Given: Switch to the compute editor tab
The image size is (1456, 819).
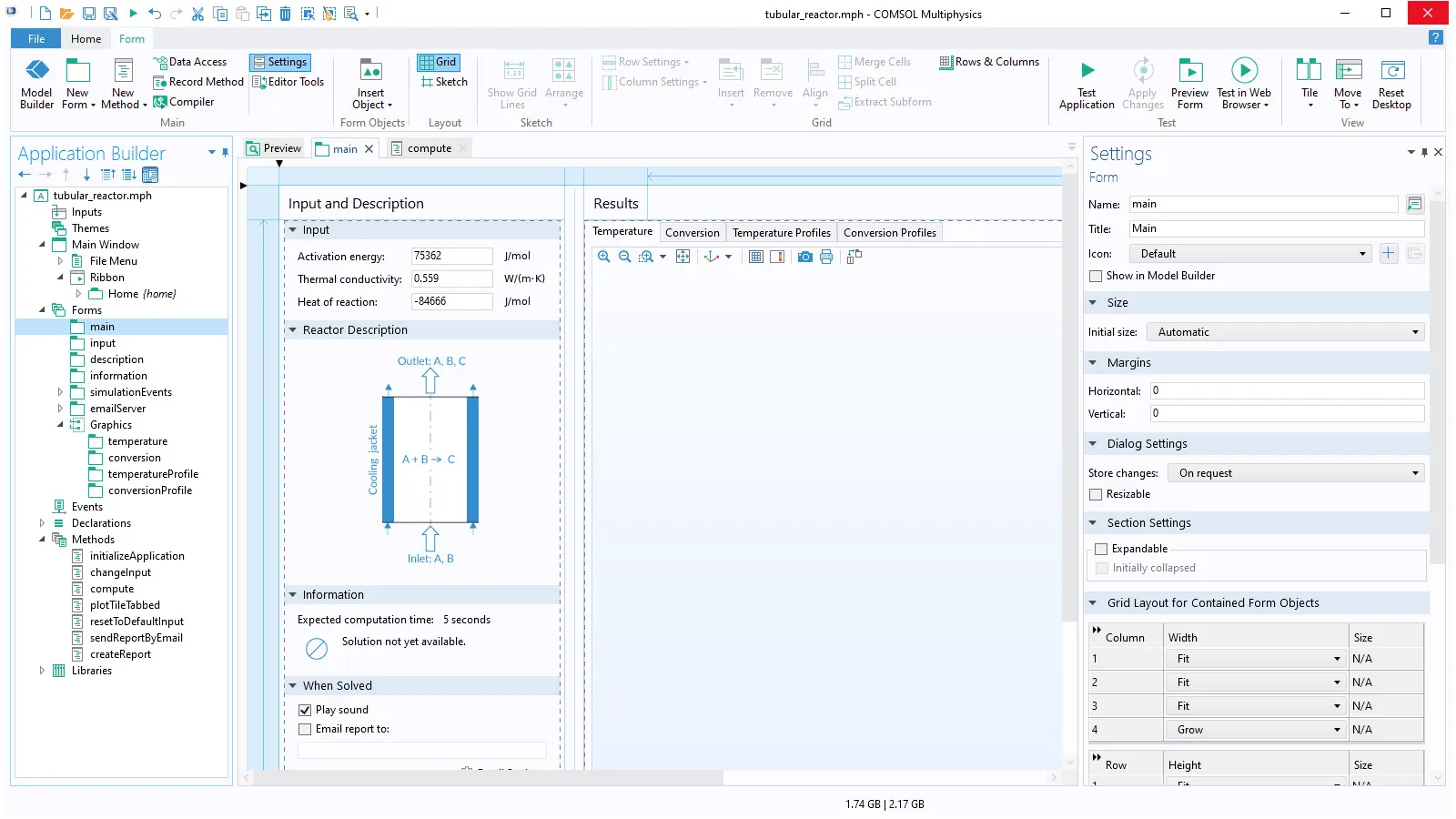Looking at the screenshot, I should 429,149.
